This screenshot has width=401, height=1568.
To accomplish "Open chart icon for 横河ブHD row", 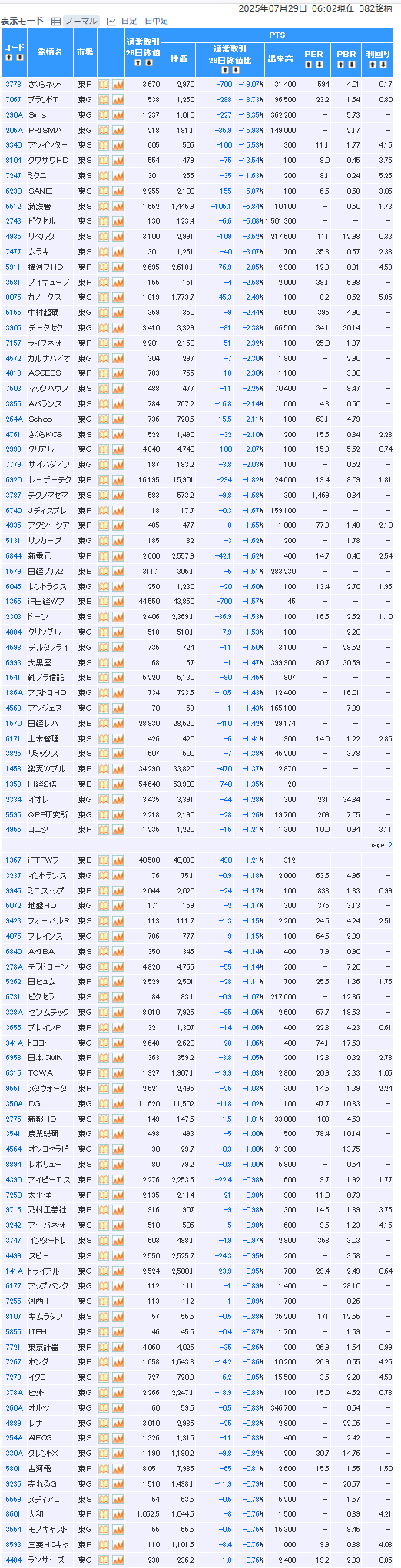I will [x=118, y=267].
